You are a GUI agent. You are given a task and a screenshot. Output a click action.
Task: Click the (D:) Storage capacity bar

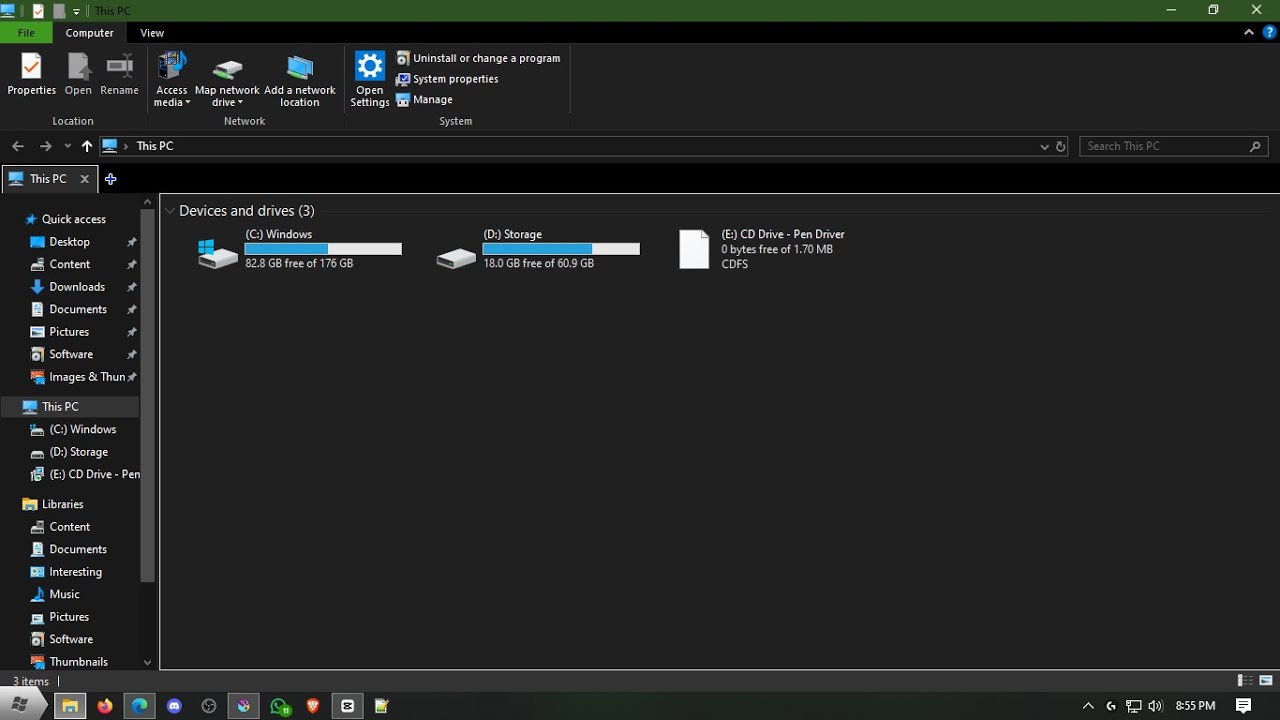(x=561, y=249)
